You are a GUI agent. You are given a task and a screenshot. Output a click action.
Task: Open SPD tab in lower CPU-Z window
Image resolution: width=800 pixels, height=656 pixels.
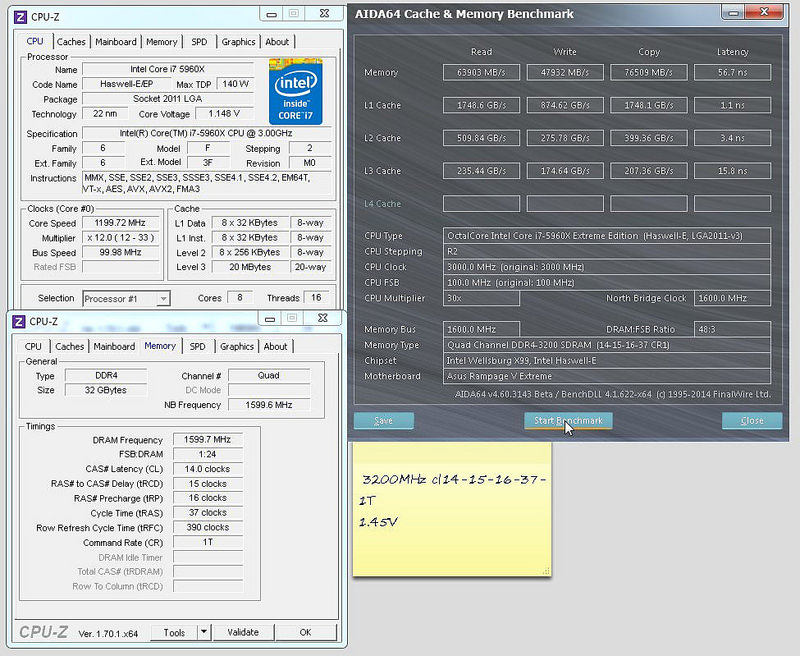point(197,346)
